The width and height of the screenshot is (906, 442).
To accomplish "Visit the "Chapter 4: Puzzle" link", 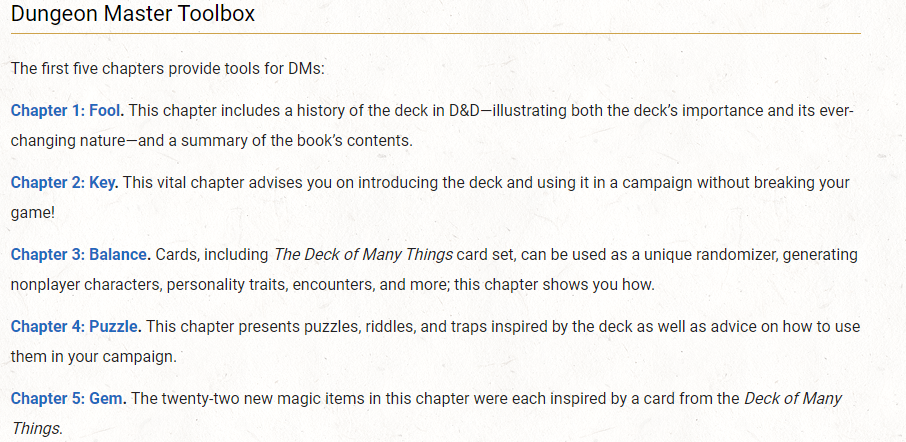I will click(x=75, y=327).
